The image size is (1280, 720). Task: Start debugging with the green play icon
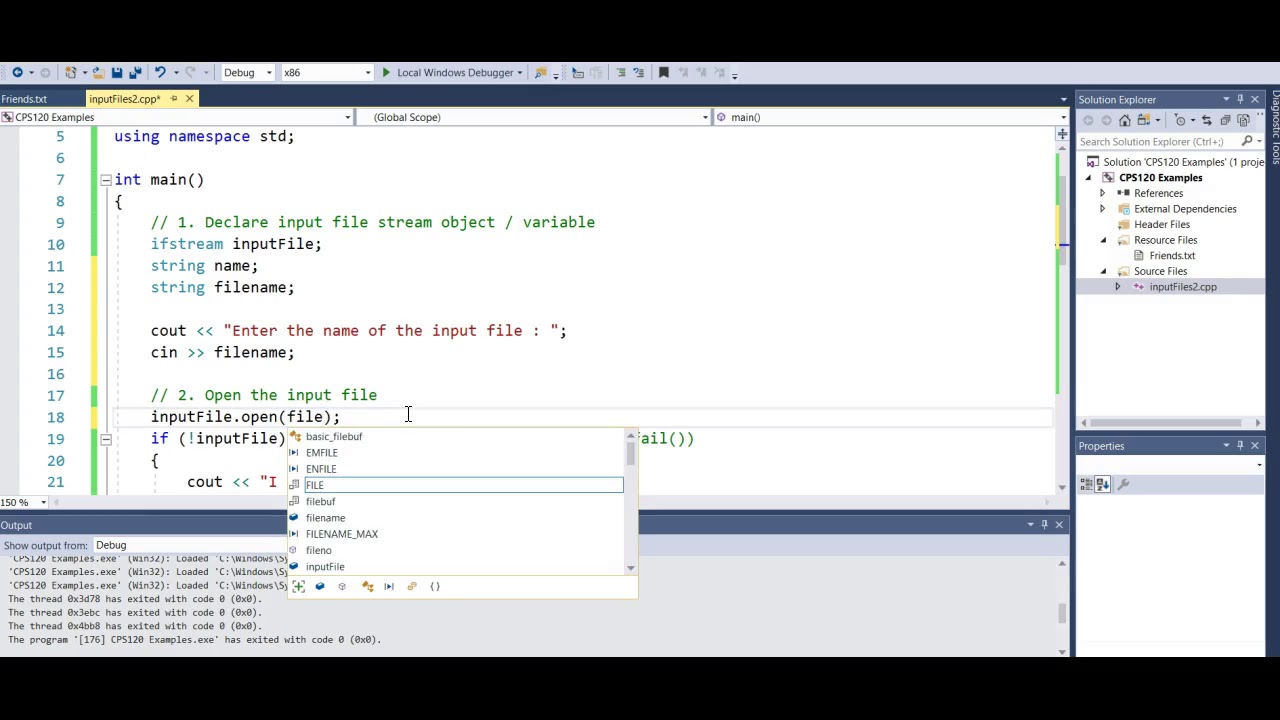(x=386, y=72)
